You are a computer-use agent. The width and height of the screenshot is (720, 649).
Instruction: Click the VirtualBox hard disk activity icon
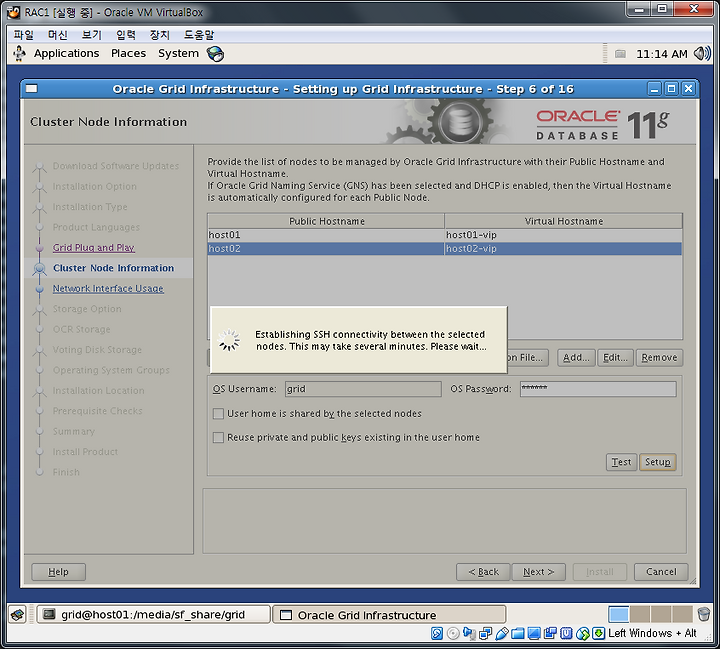[437, 633]
